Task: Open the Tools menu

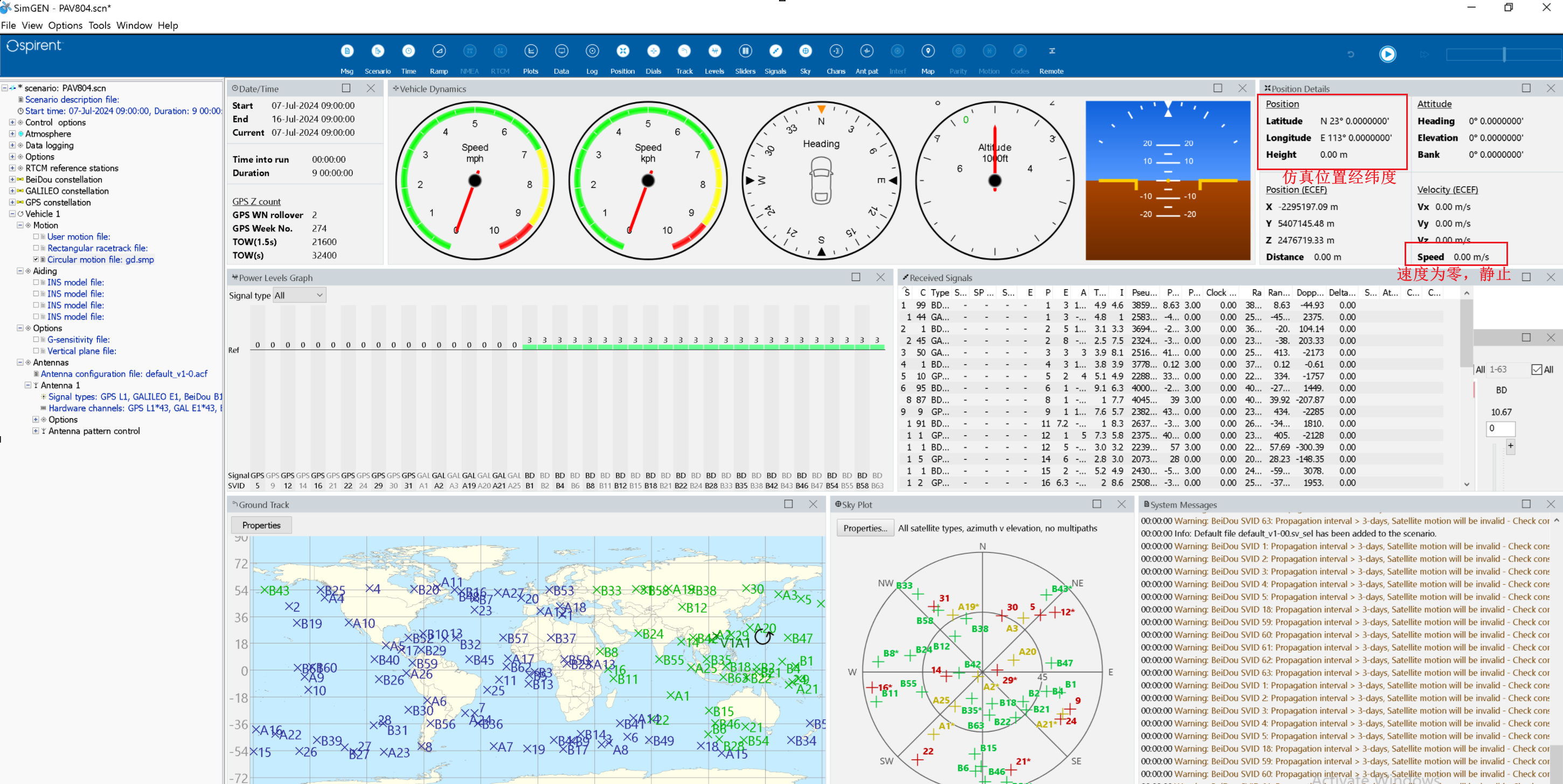Action: pyautogui.click(x=99, y=25)
